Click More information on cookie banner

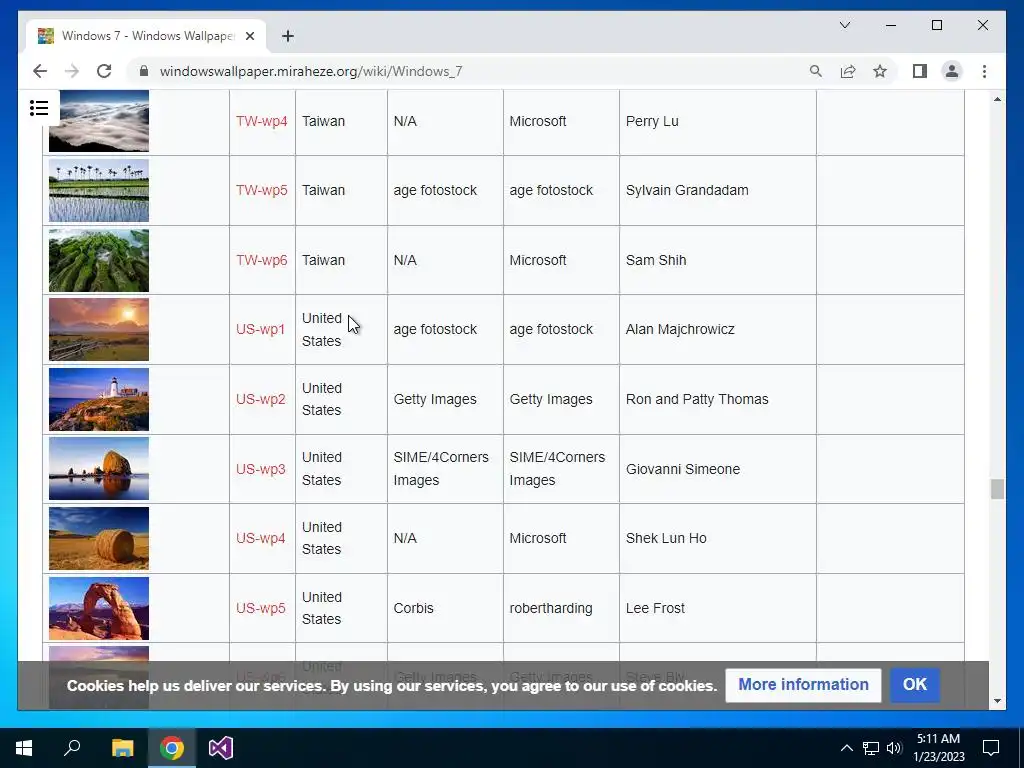[803, 684]
